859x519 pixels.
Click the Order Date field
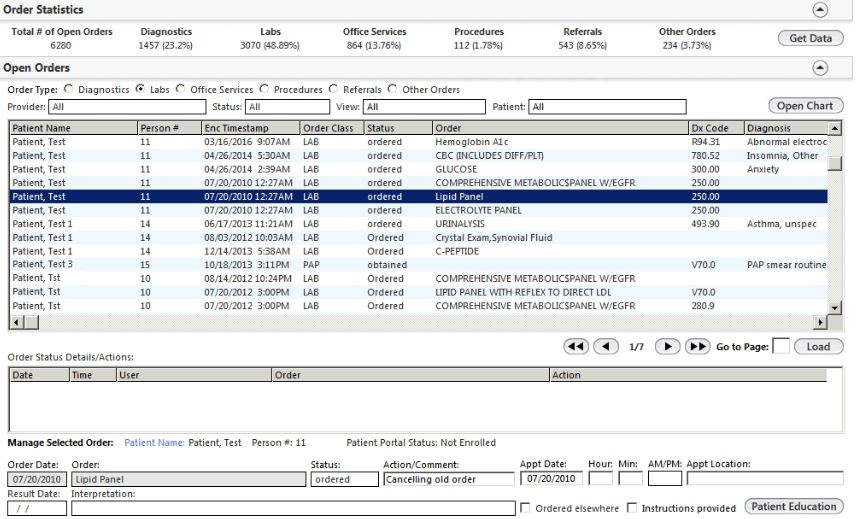pyautogui.click(x=37, y=480)
